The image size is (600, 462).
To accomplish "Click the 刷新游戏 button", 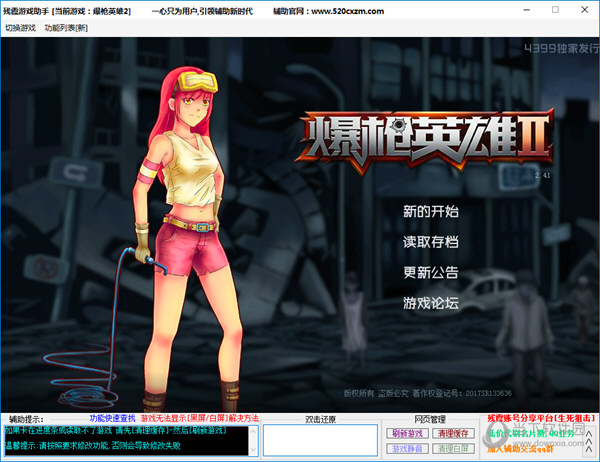I will (408, 434).
